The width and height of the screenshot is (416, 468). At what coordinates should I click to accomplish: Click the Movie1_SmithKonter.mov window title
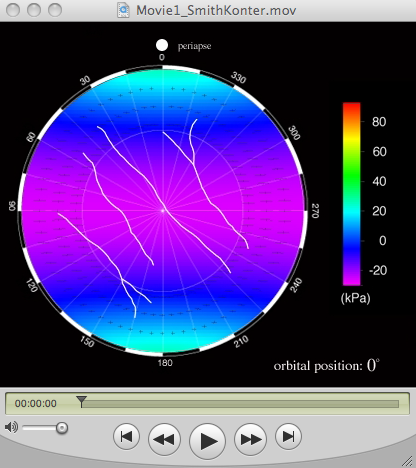point(216,10)
